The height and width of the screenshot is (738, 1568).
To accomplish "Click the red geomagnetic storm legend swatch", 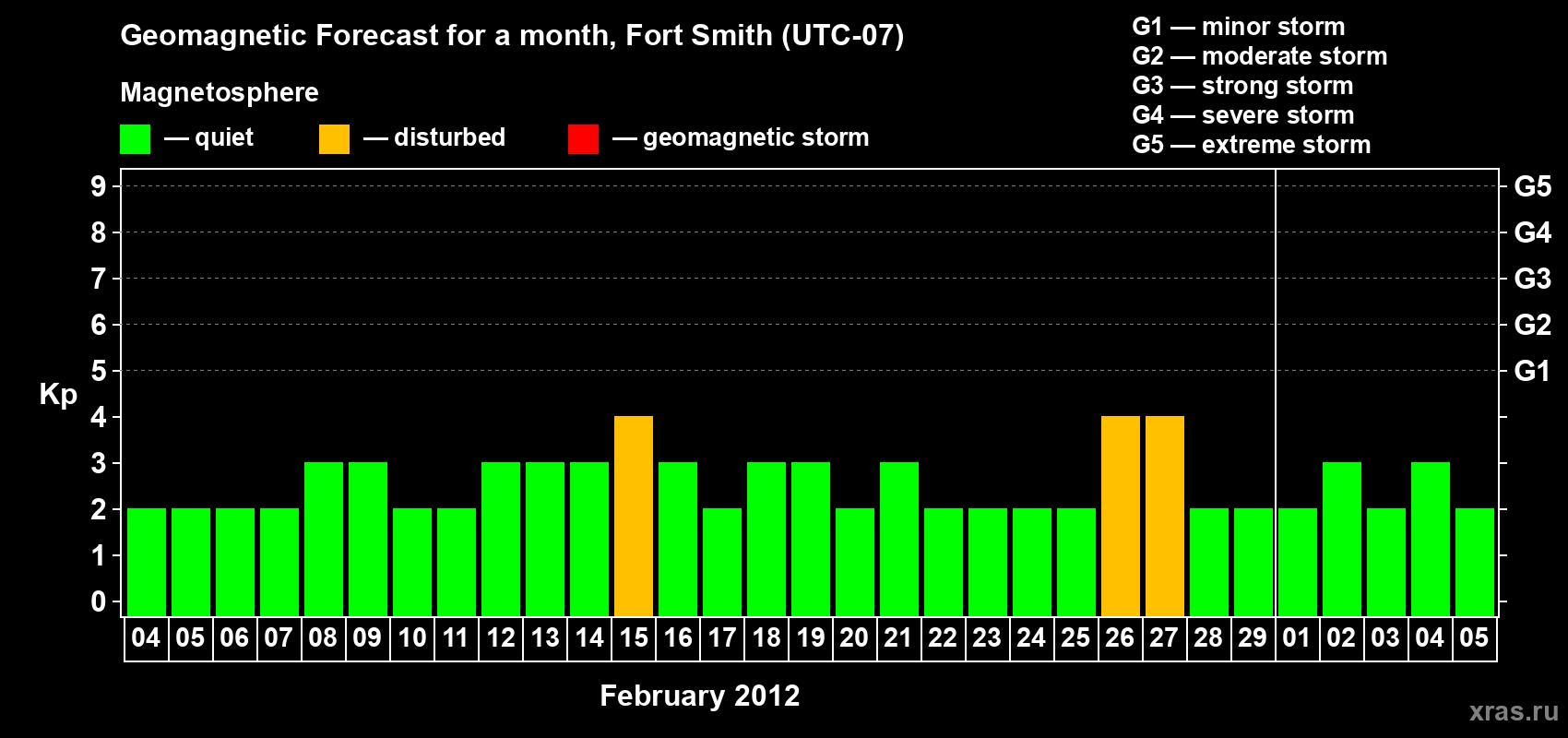I will point(583,139).
